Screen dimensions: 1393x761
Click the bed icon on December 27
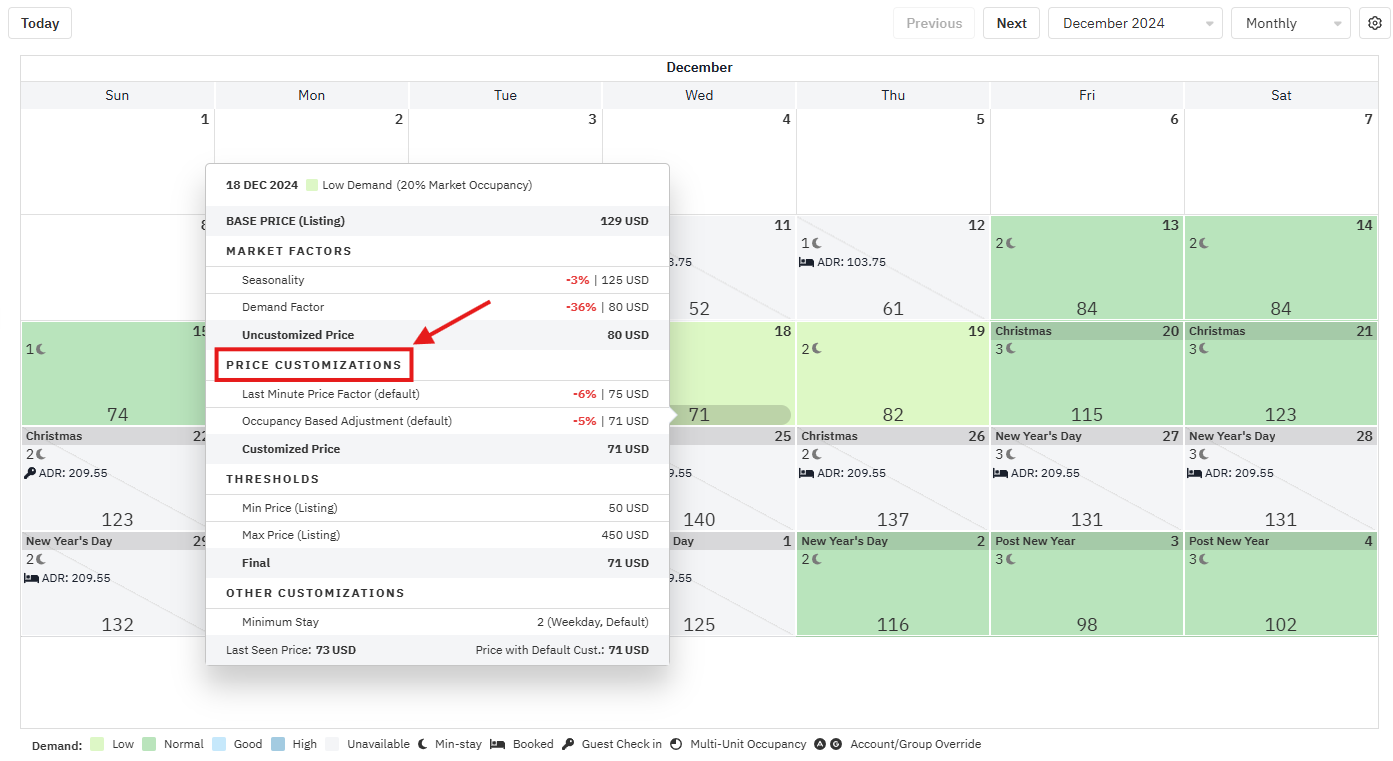pyautogui.click(x=999, y=473)
